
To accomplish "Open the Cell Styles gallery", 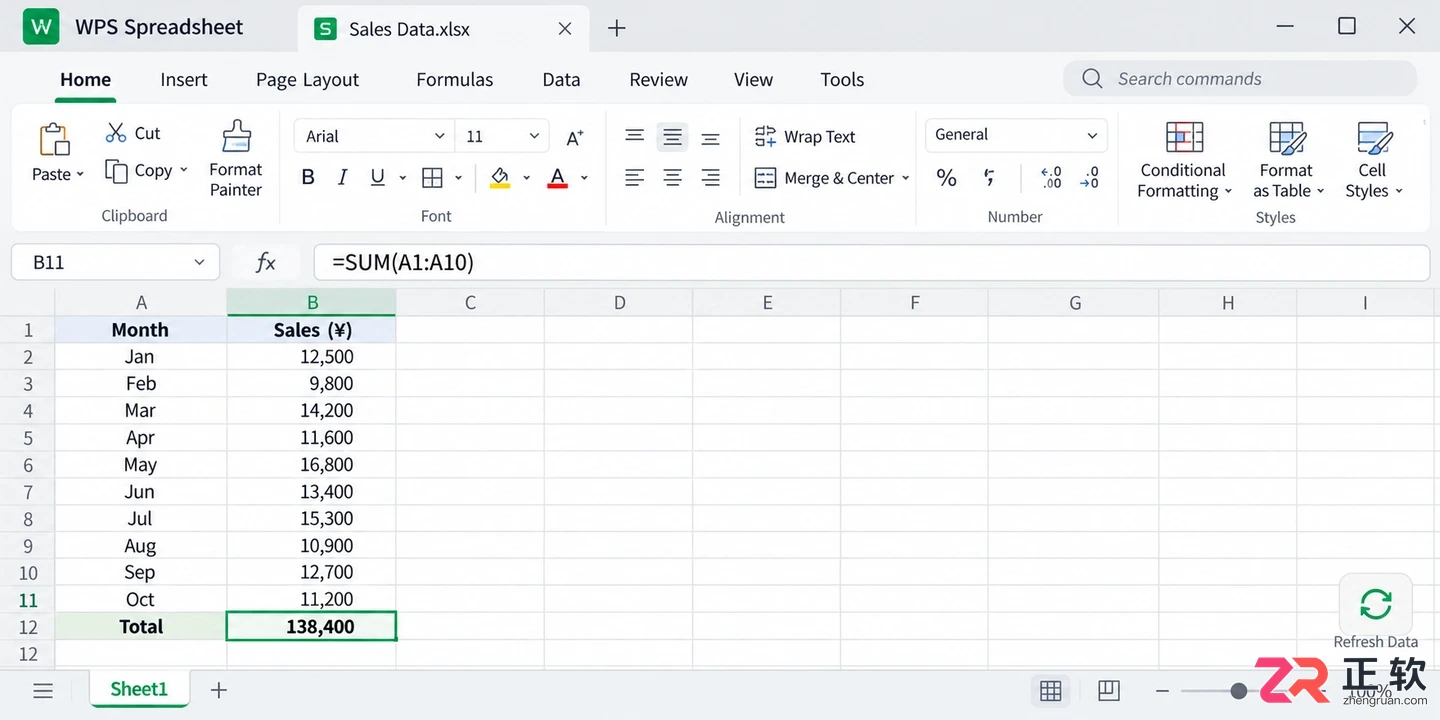I will coord(1374,160).
